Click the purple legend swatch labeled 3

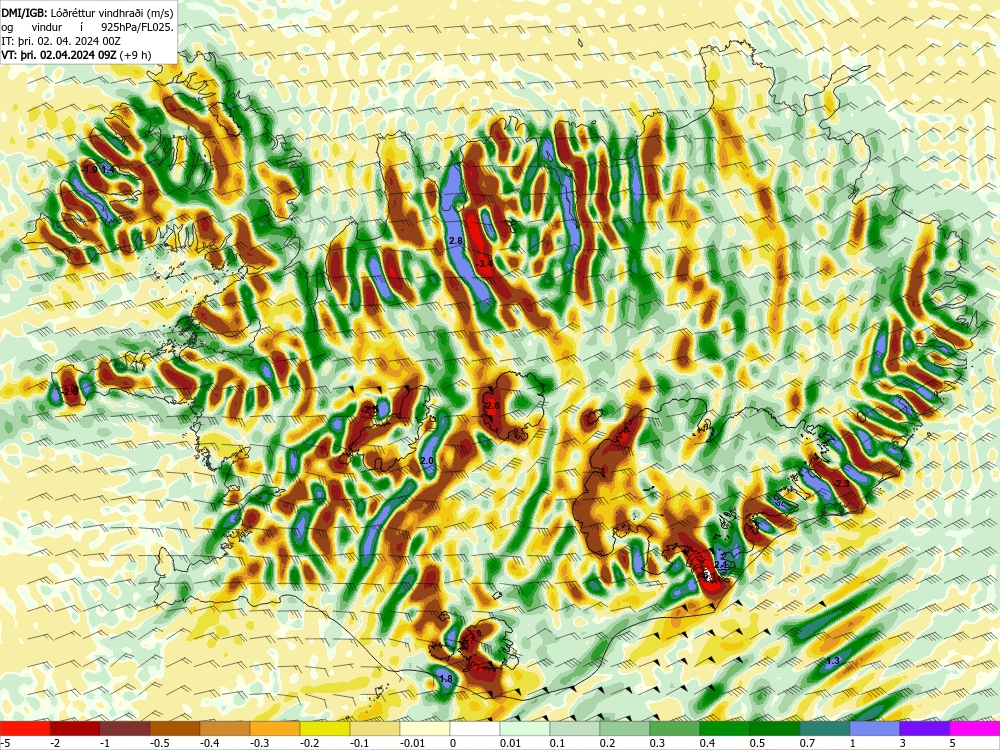pyautogui.click(x=925, y=728)
